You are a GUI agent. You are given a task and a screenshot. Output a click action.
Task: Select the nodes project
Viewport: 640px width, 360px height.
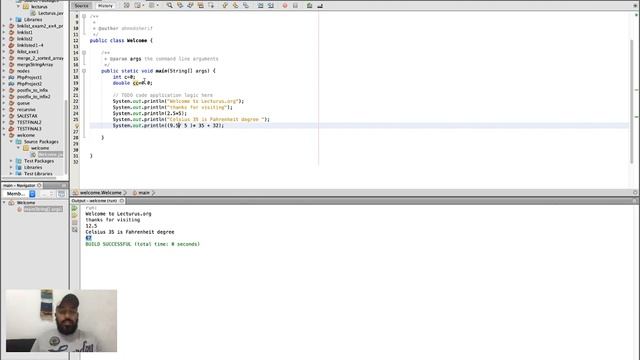[23, 71]
